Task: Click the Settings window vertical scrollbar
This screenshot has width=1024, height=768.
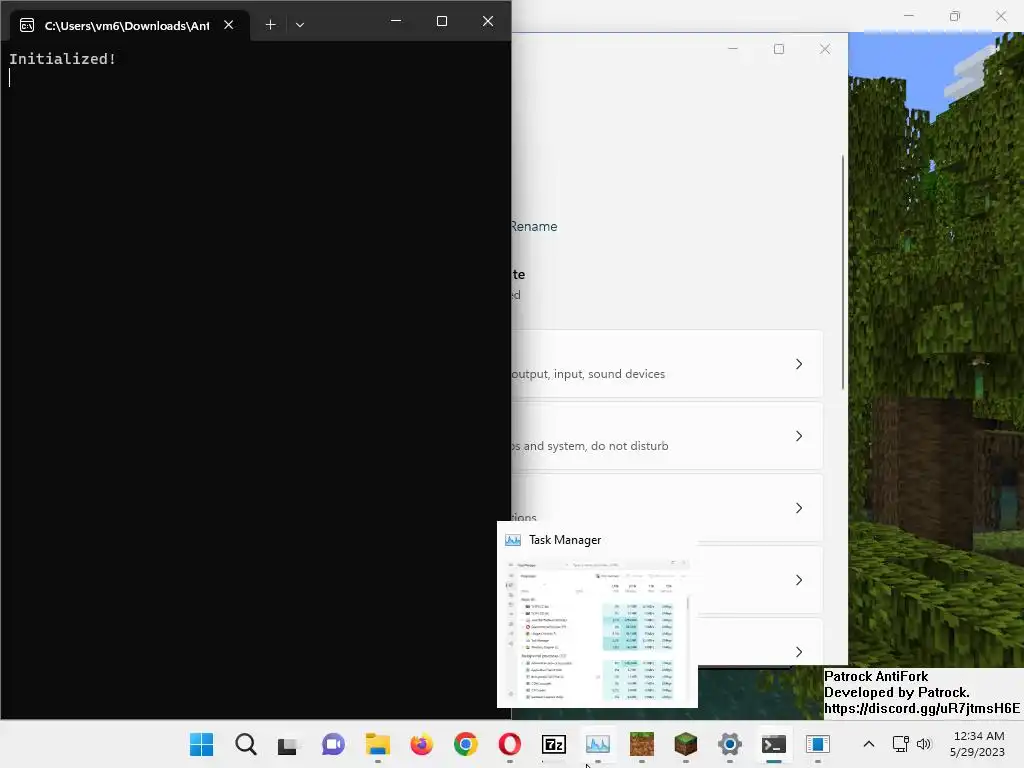Action: [x=843, y=272]
